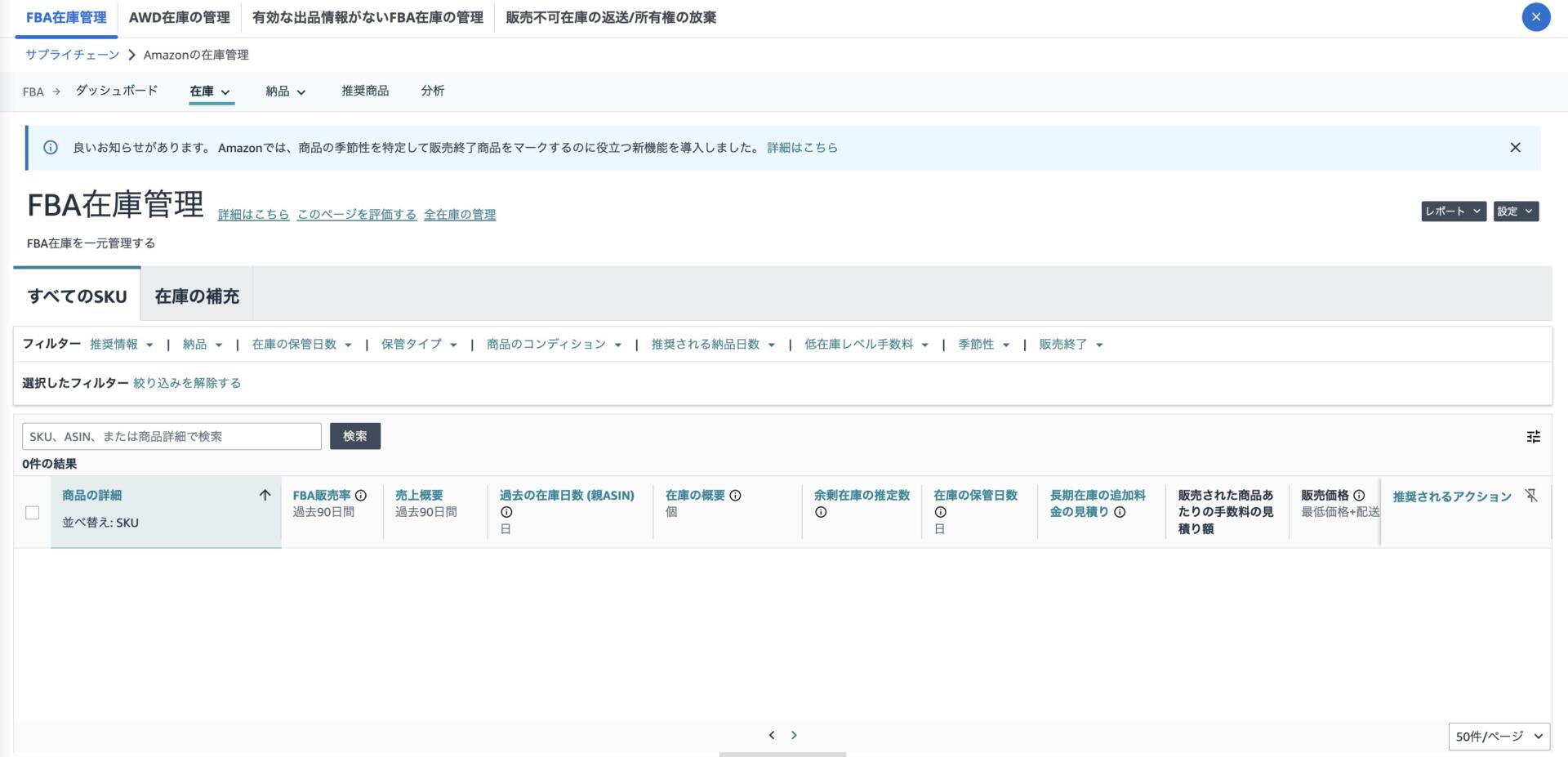
Task: Show info for 在庫の概要 column
Action: tap(735, 495)
